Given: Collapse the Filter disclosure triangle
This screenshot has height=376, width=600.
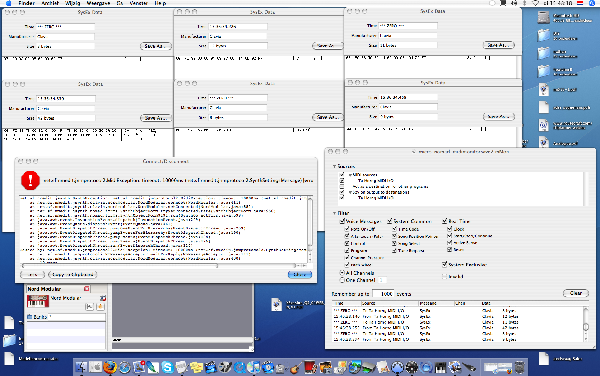Looking at the screenshot, I should (x=334, y=213).
